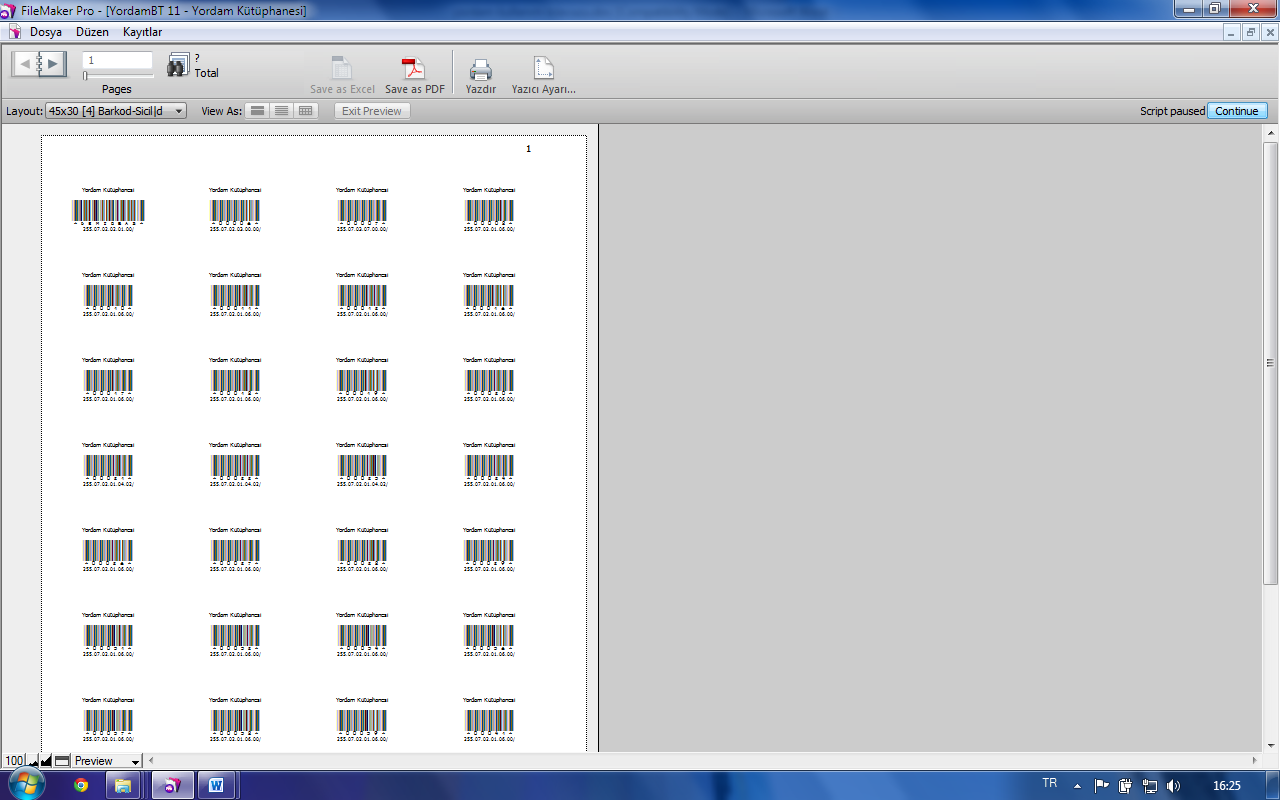Open the Kayıtlar menu
The width and height of the screenshot is (1280, 800).
coord(142,32)
